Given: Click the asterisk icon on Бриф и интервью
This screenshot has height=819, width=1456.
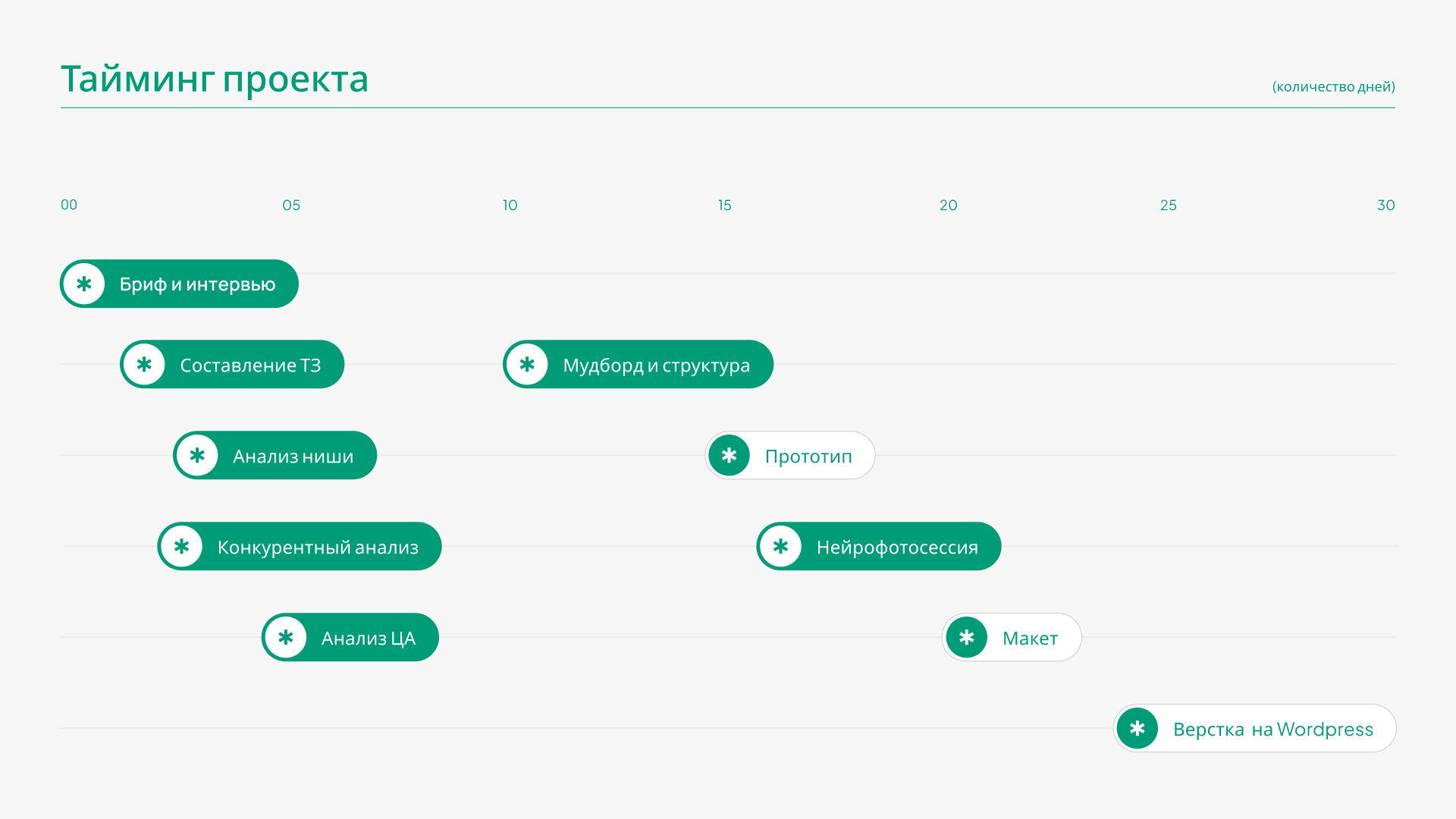Looking at the screenshot, I should pos(84,284).
